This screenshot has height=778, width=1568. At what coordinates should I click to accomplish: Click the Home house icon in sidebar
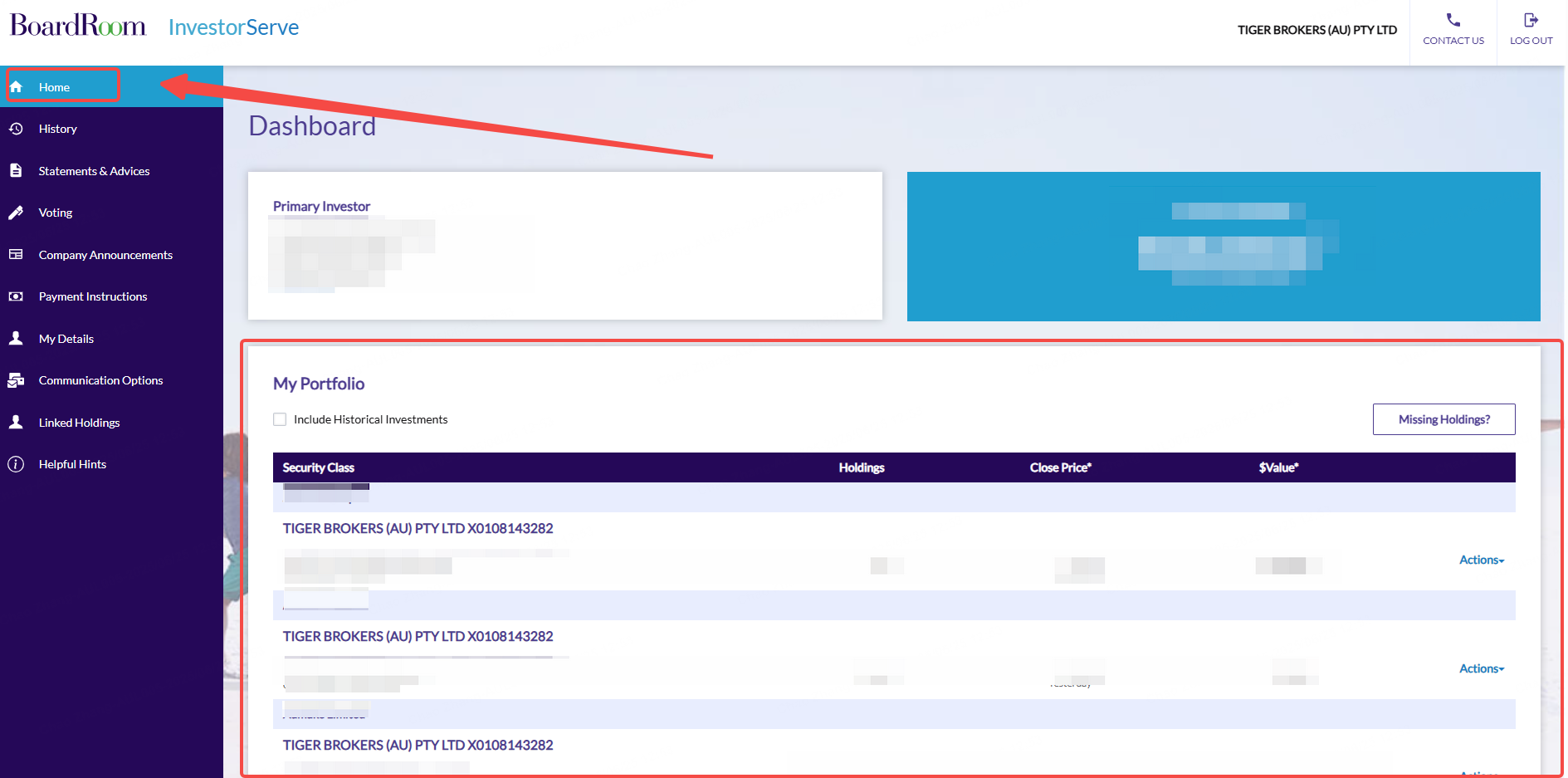point(16,87)
